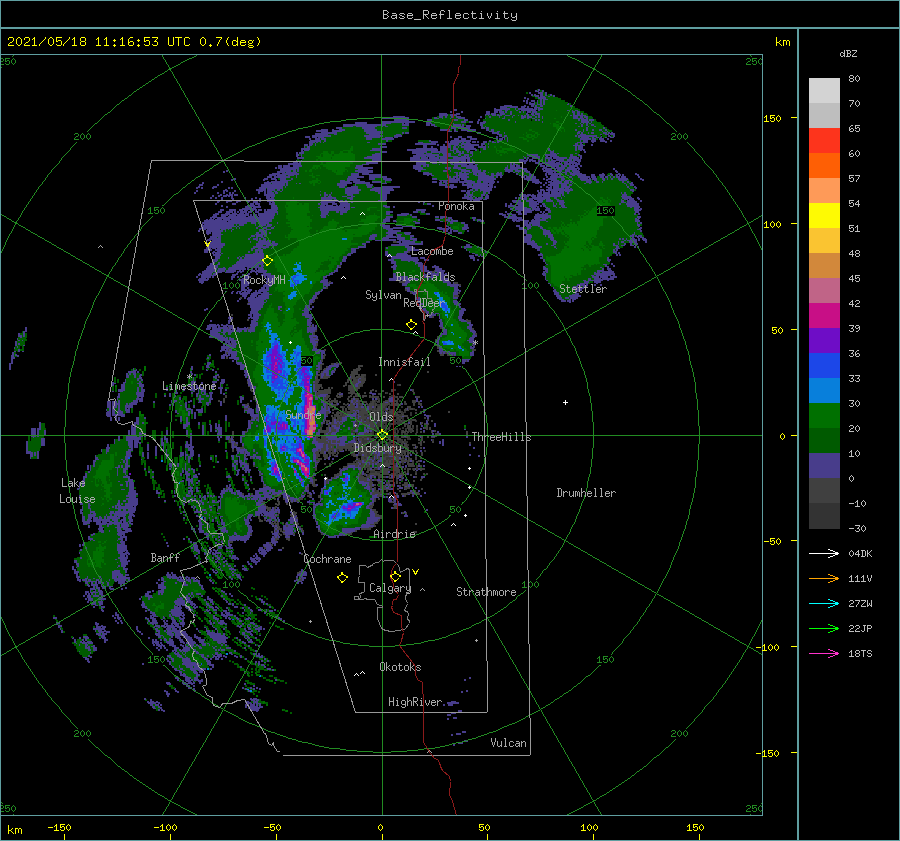Click the RedDeer city label
The width and height of the screenshot is (900, 841).
click(424, 303)
